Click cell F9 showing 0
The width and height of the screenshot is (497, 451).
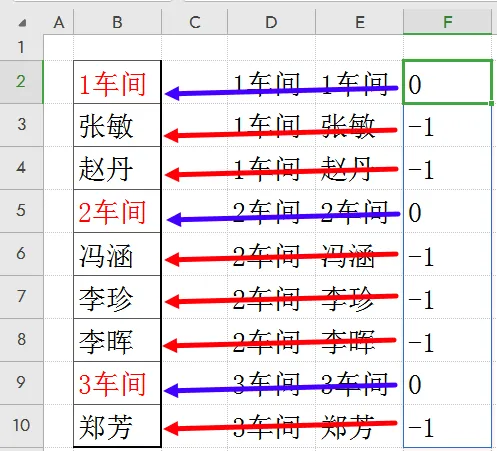448,383
